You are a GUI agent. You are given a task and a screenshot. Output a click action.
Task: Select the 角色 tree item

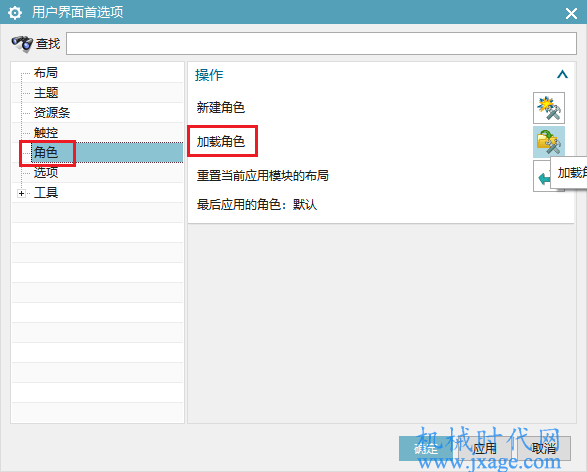tap(46, 152)
